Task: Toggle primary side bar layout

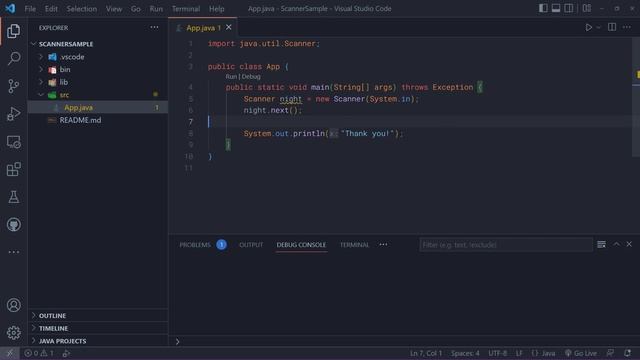Action: pyautogui.click(x=543, y=8)
